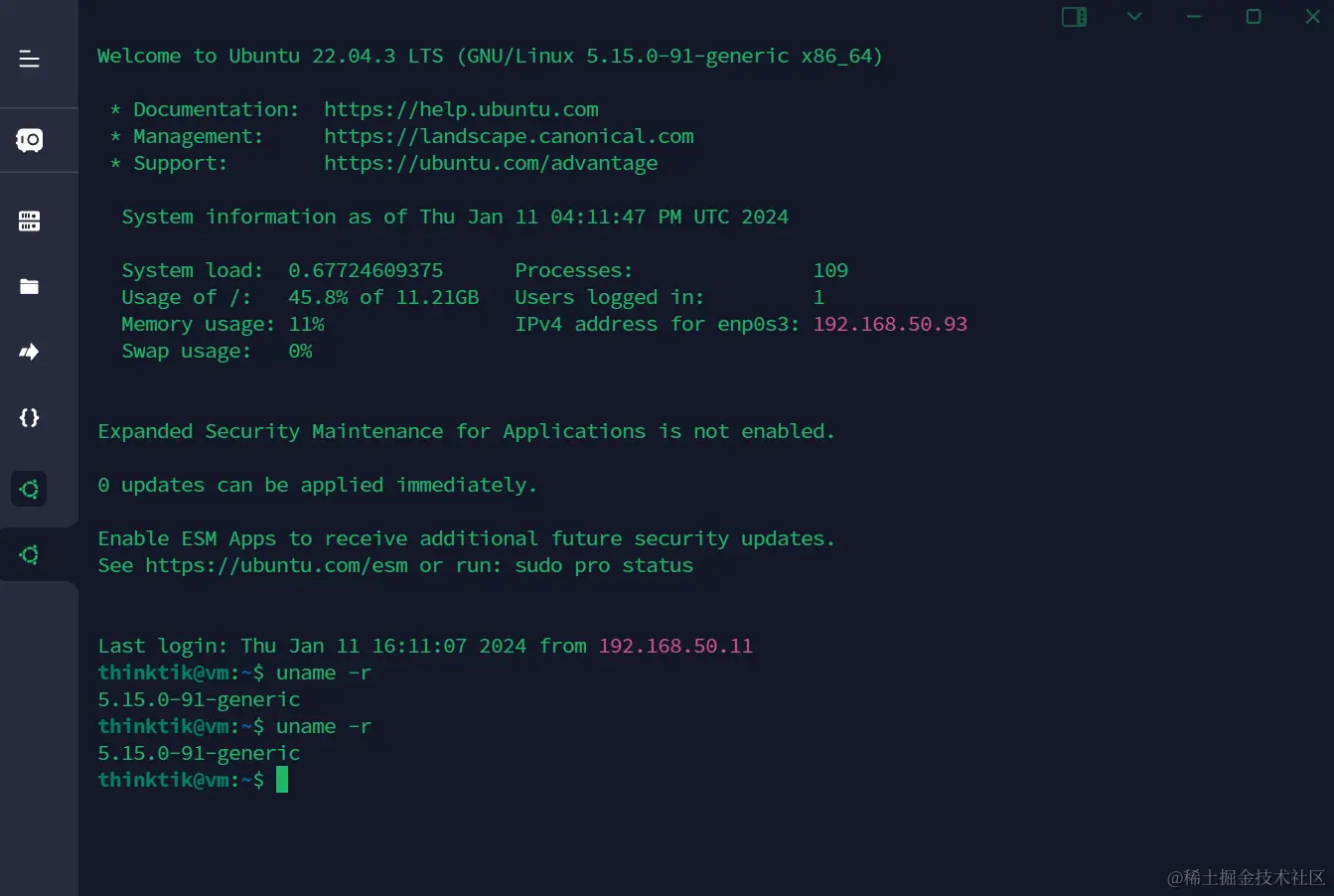Open the new session dropdown chevron
This screenshot has height=896, width=1334.
[x=1133, y=17]
